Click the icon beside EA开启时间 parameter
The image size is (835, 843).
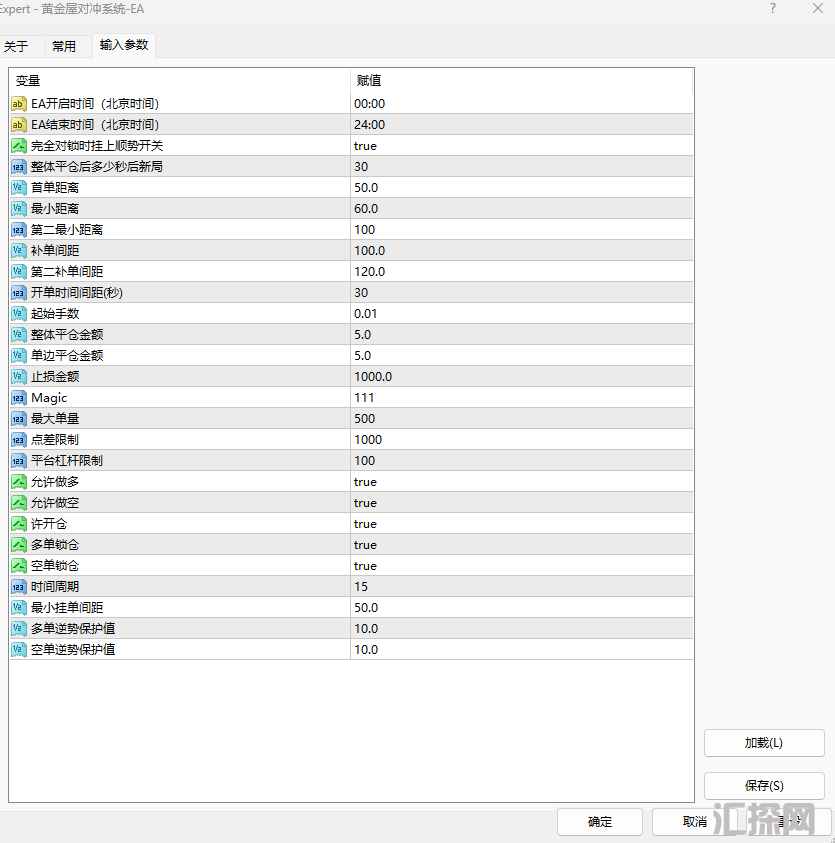click(x=19, y=104)
